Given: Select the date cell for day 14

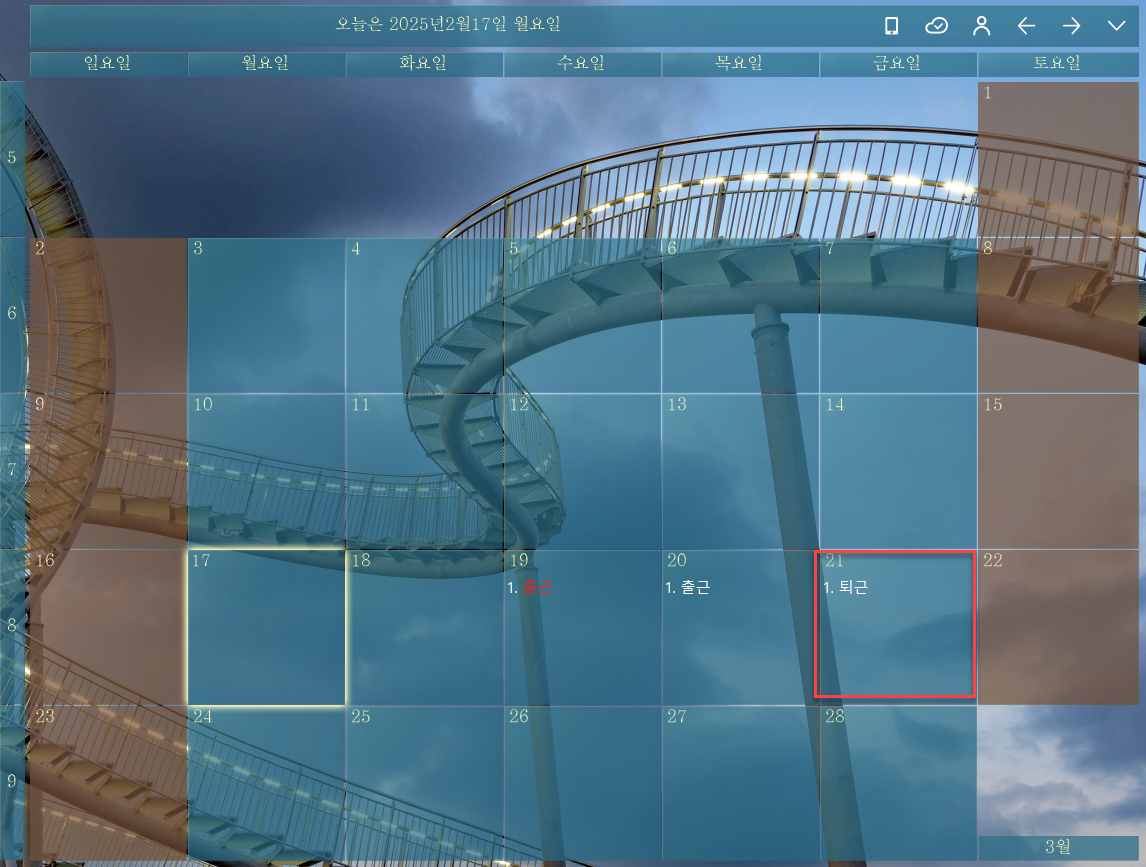Looking at the screenshot, I should (x=898, y=471).
